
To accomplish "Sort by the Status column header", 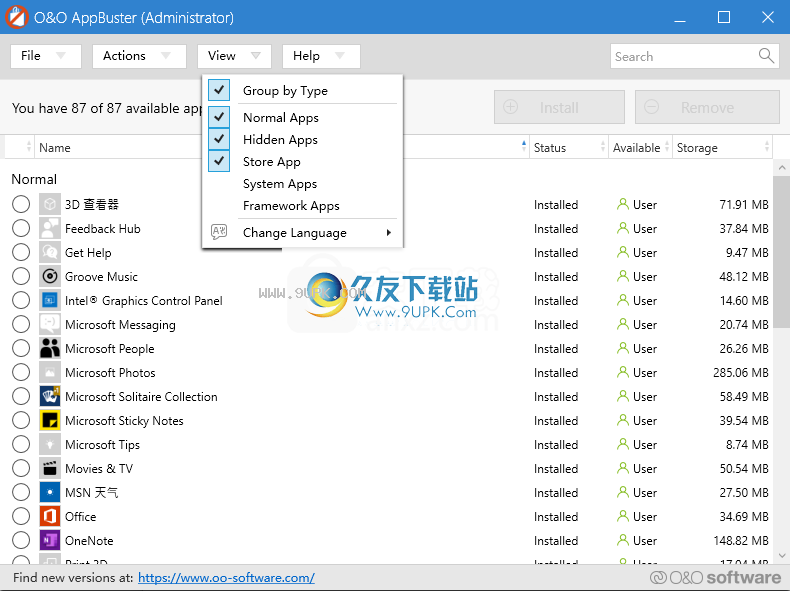I will (568, 148).
